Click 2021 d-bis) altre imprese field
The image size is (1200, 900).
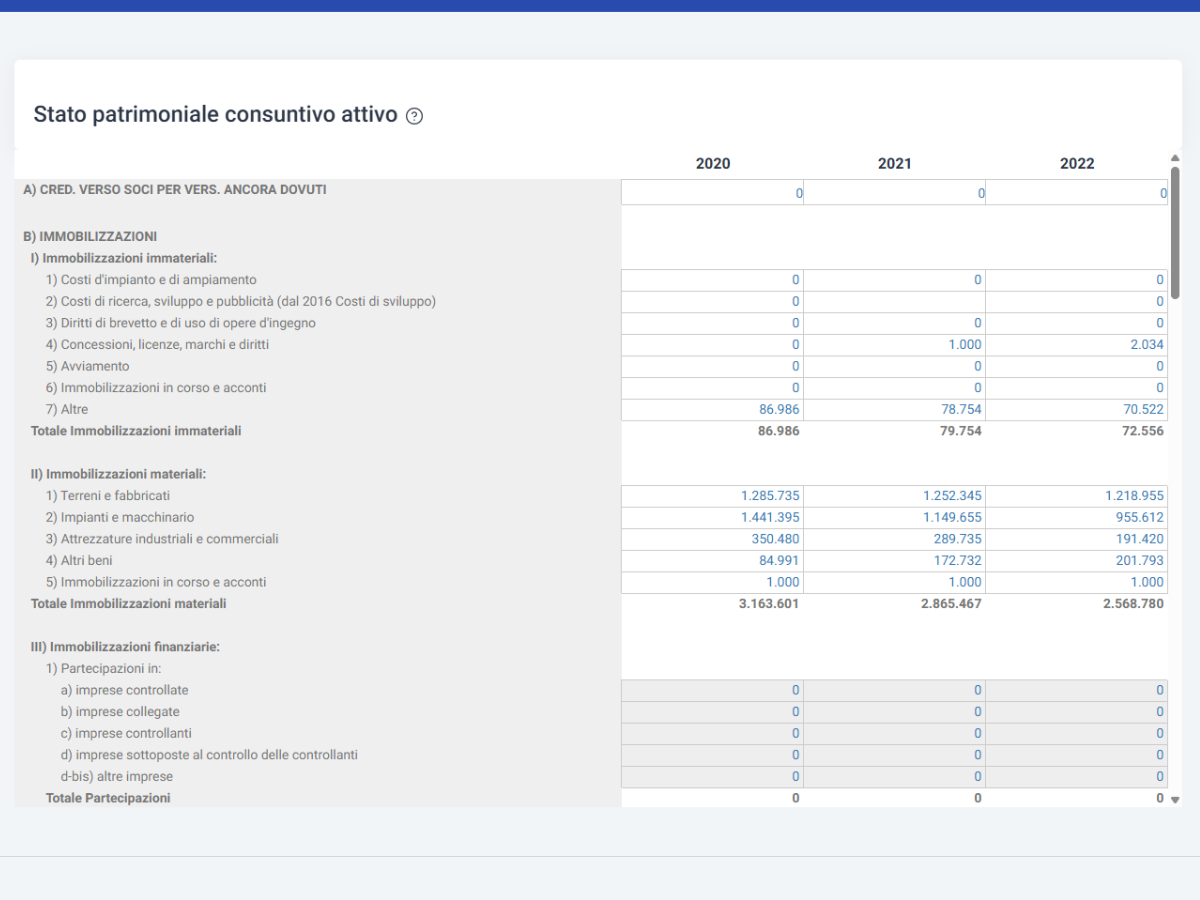click(x=894, y=777)
